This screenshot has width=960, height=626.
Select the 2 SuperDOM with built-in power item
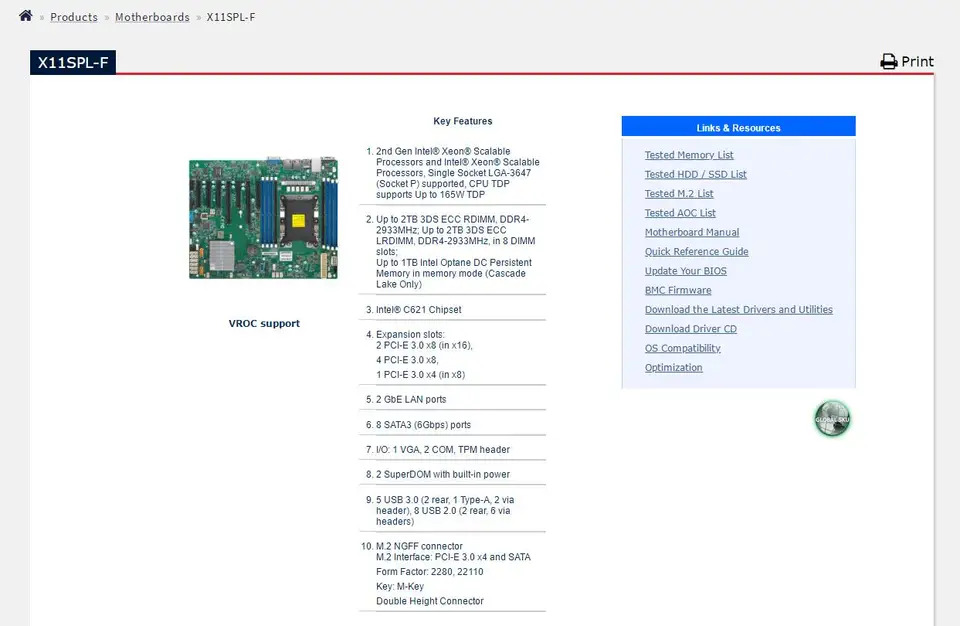tap(443, 475)
